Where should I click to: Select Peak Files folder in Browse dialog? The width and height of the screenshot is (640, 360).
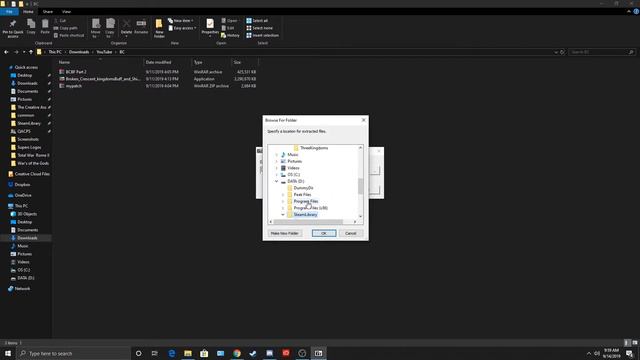[302, 195]
